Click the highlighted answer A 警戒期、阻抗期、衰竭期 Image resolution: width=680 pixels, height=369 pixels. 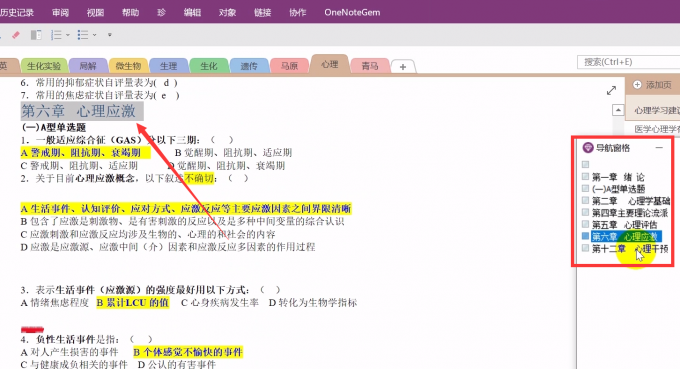[85, 153]
